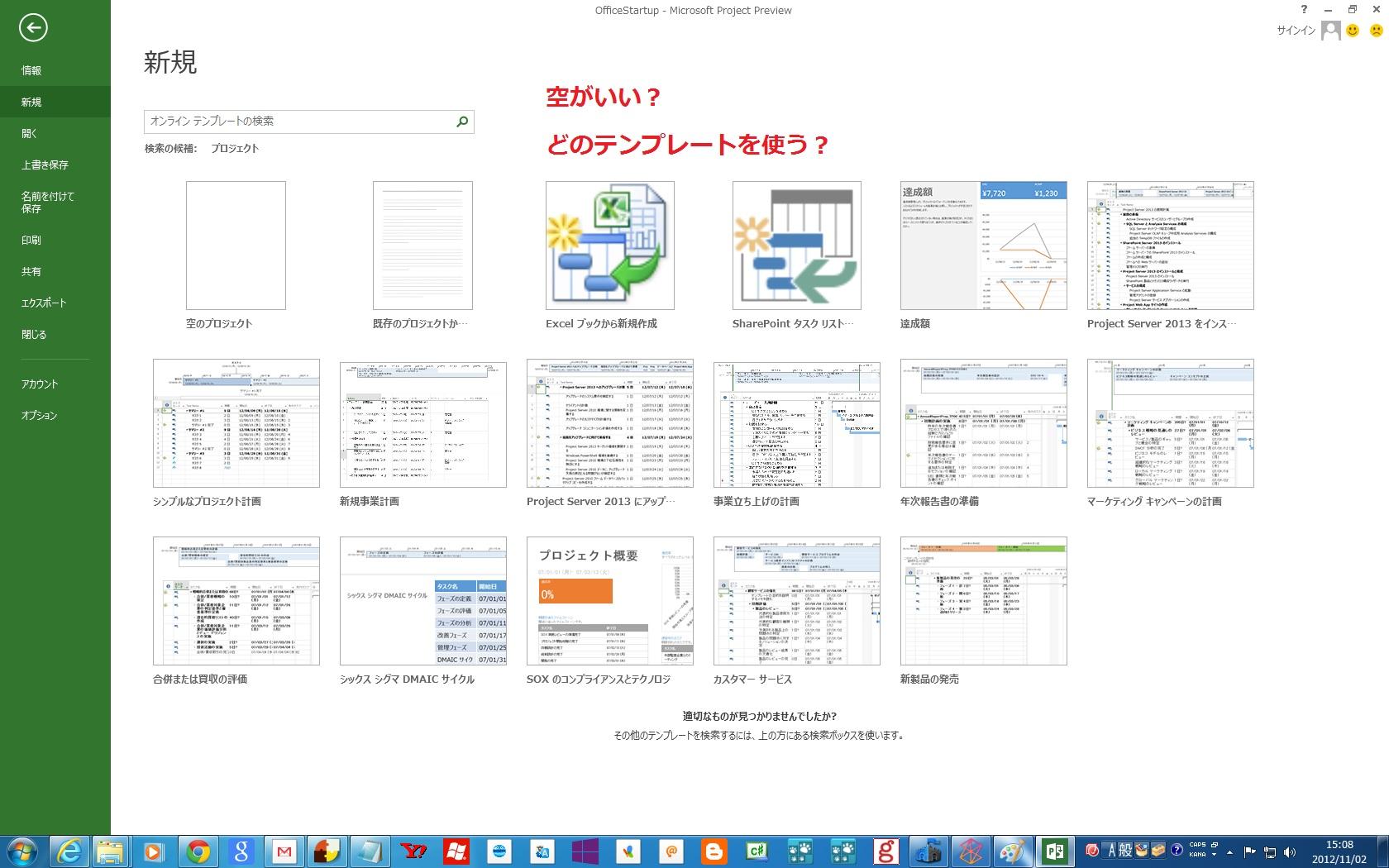Viewport: 1389px width, 868px height.
Task: Open Windows Explorer folder taskbar icon
Action: coord(112,851)
